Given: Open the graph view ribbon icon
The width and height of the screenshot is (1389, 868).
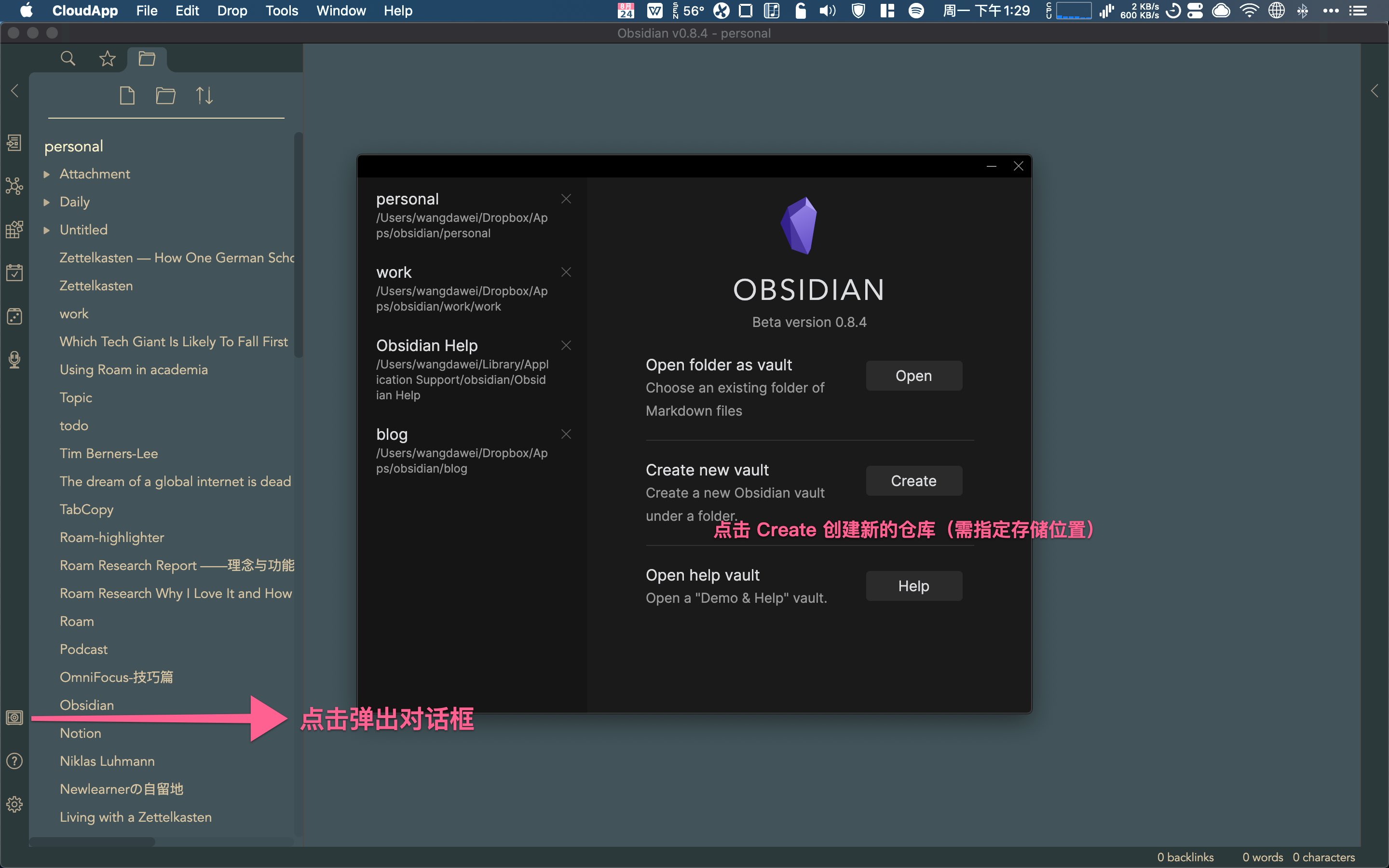Looking at the screenshot, I should coord(14,186).
